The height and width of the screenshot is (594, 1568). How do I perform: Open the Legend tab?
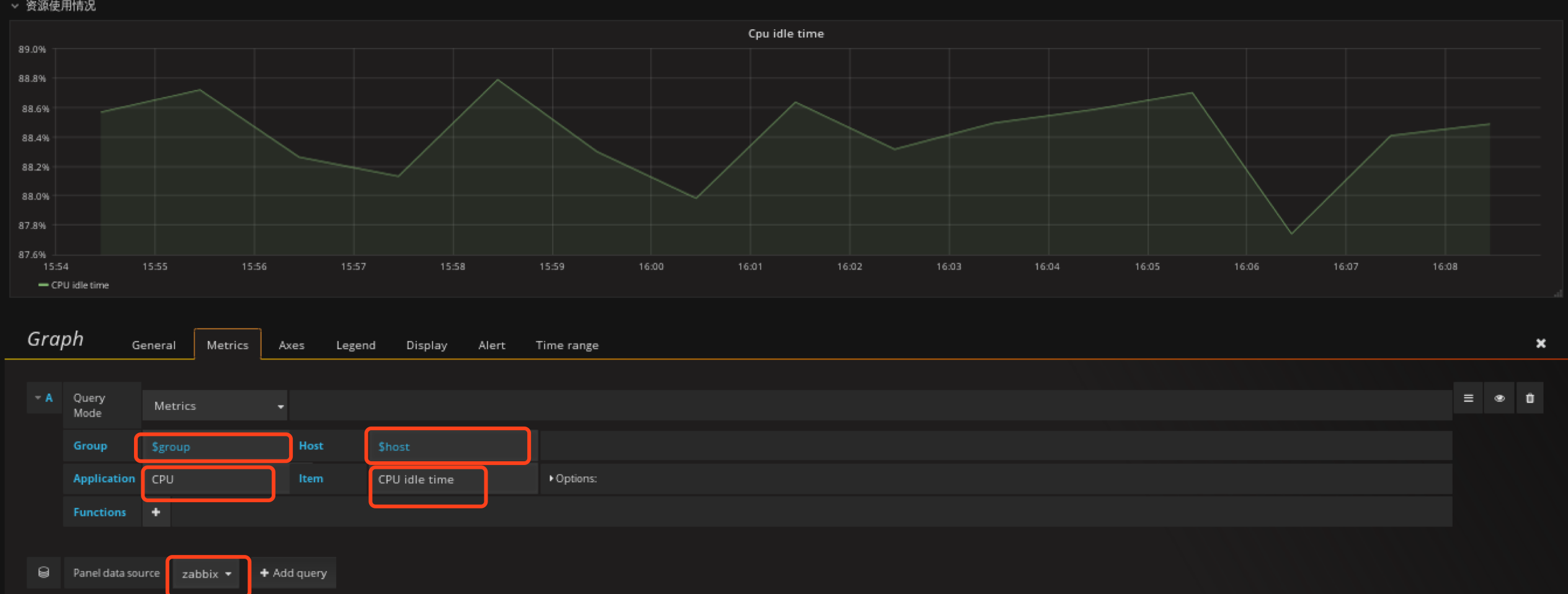(x=355, y=345)
